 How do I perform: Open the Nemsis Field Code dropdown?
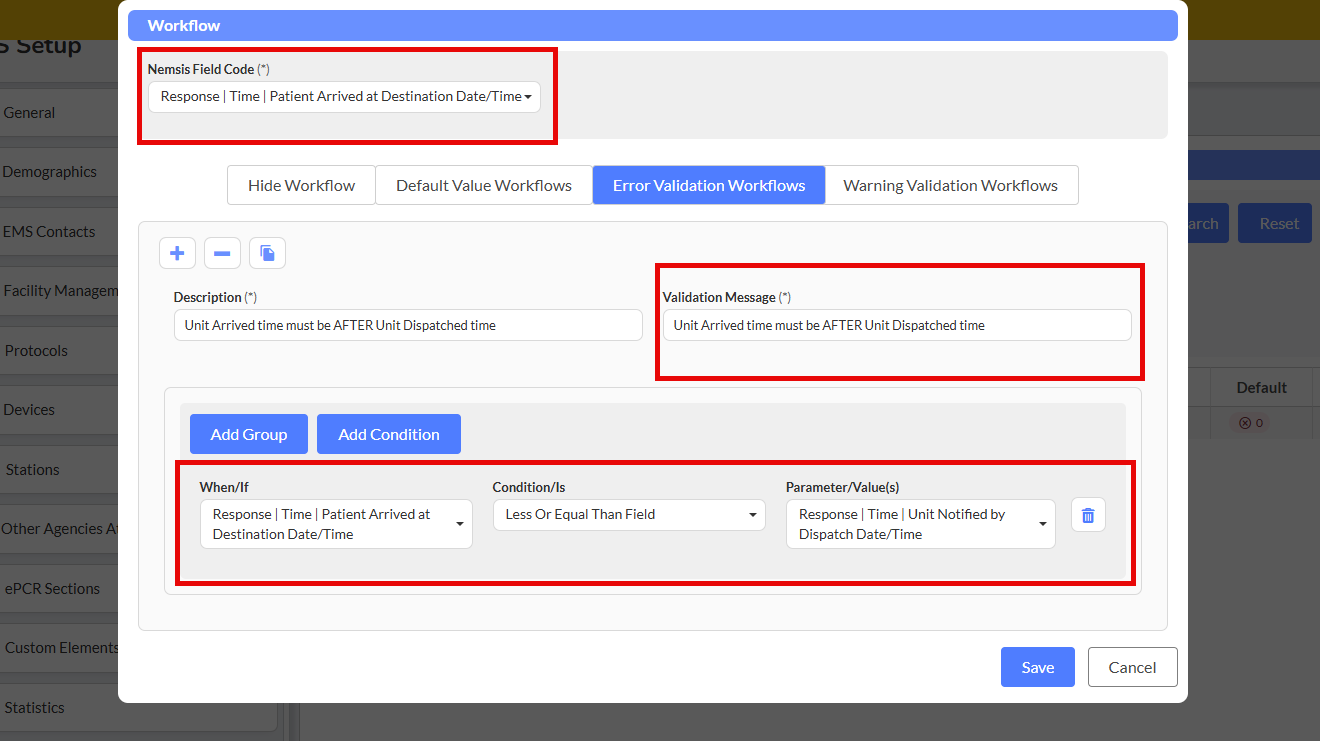(344, 97)
